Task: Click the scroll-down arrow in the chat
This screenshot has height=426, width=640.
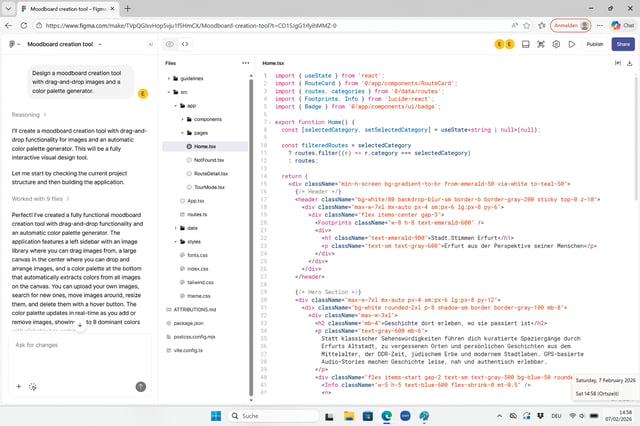Action: [80, 326]
